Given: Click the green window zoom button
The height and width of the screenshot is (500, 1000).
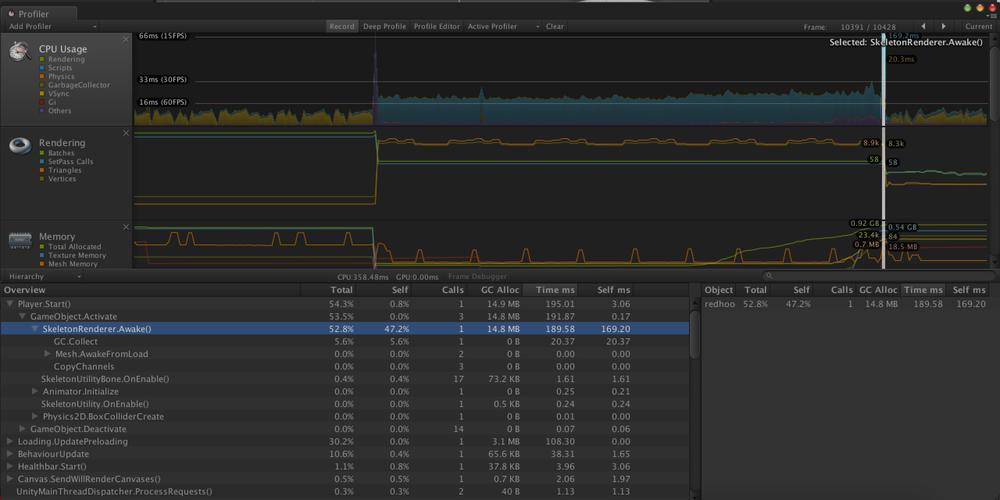Looking at the screenshot, I should [x=967, y=8].
